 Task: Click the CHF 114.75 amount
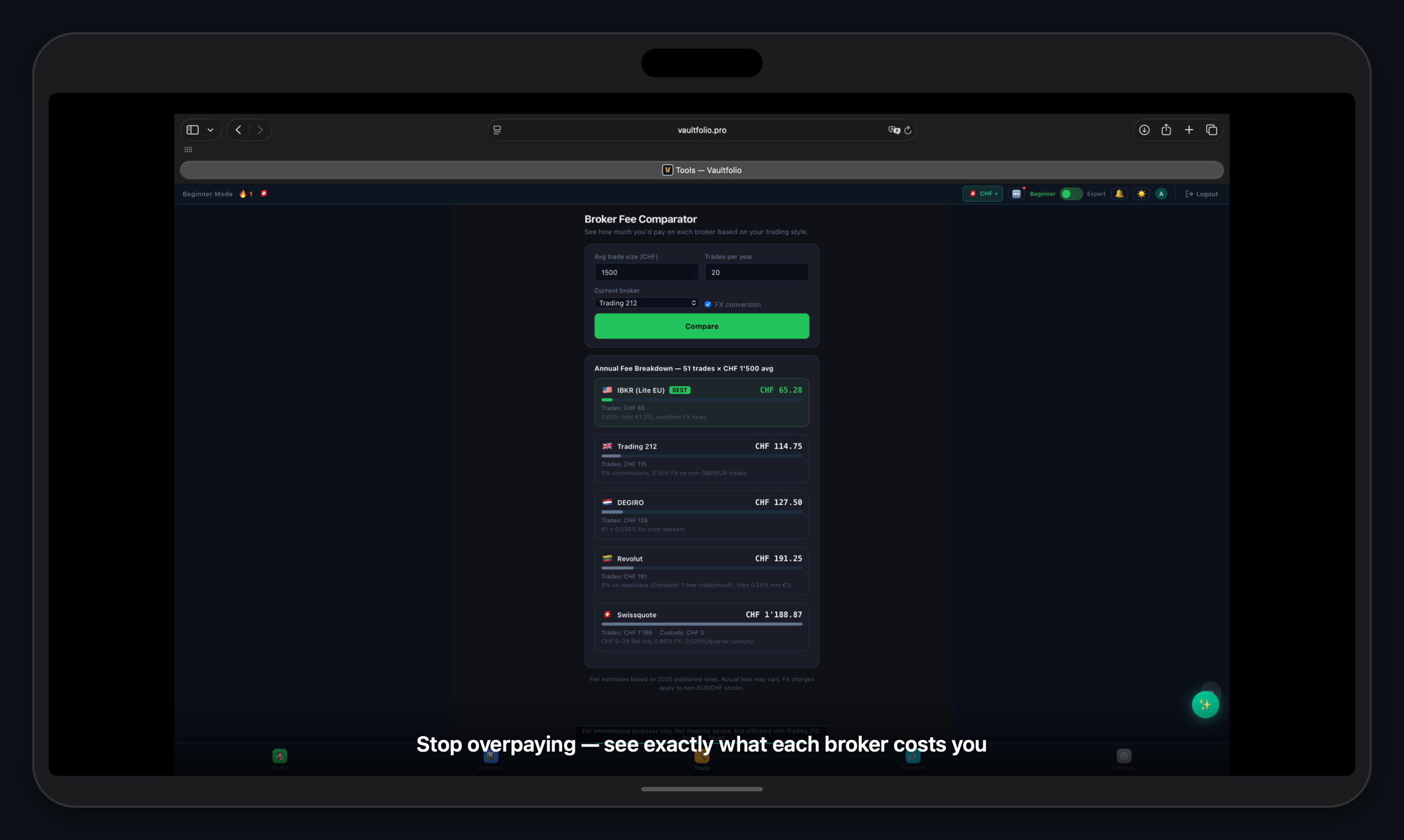[778, 446]
